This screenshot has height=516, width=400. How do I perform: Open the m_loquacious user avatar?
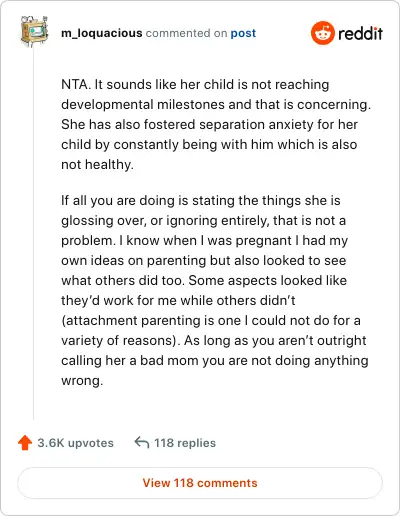point(34,31)
